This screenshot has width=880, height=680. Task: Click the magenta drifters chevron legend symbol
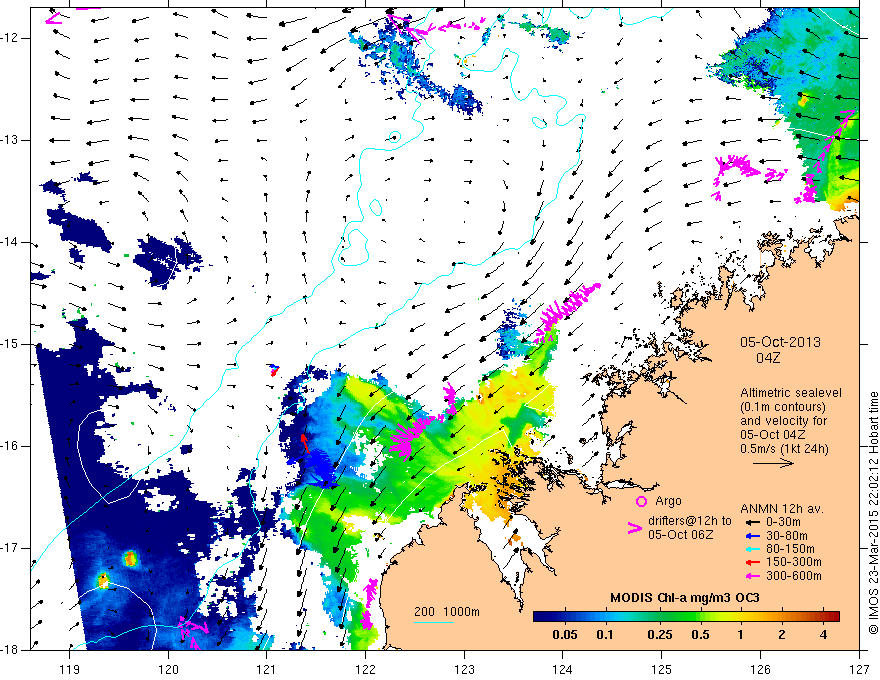(635, 528)
